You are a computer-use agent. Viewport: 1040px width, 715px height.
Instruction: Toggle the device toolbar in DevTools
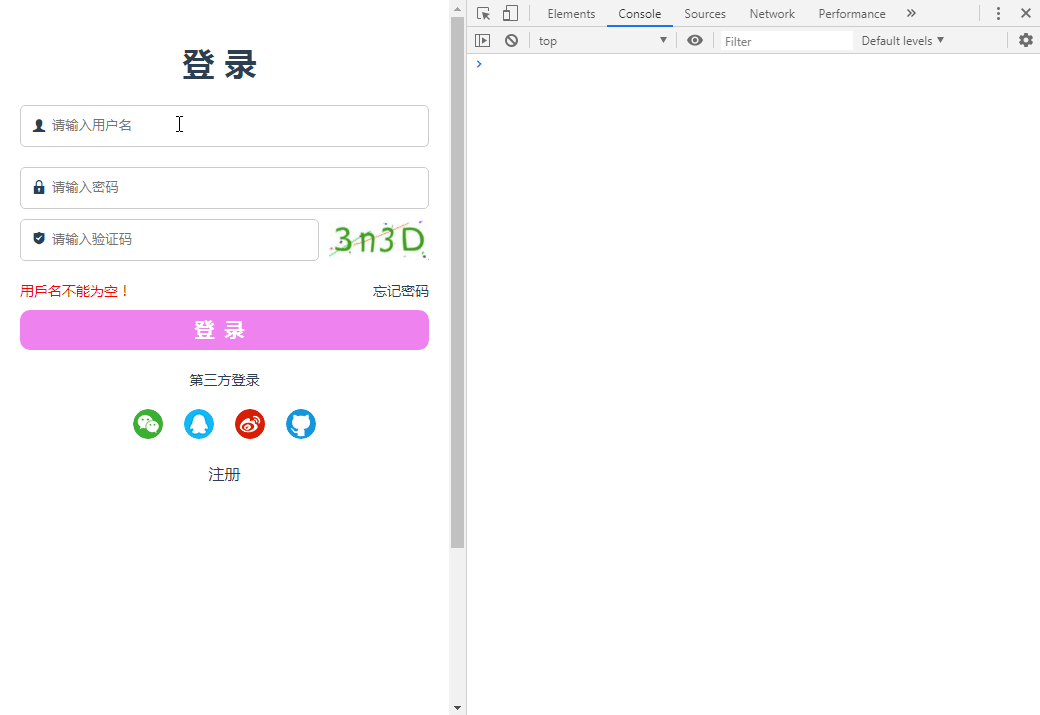(511, 13)
